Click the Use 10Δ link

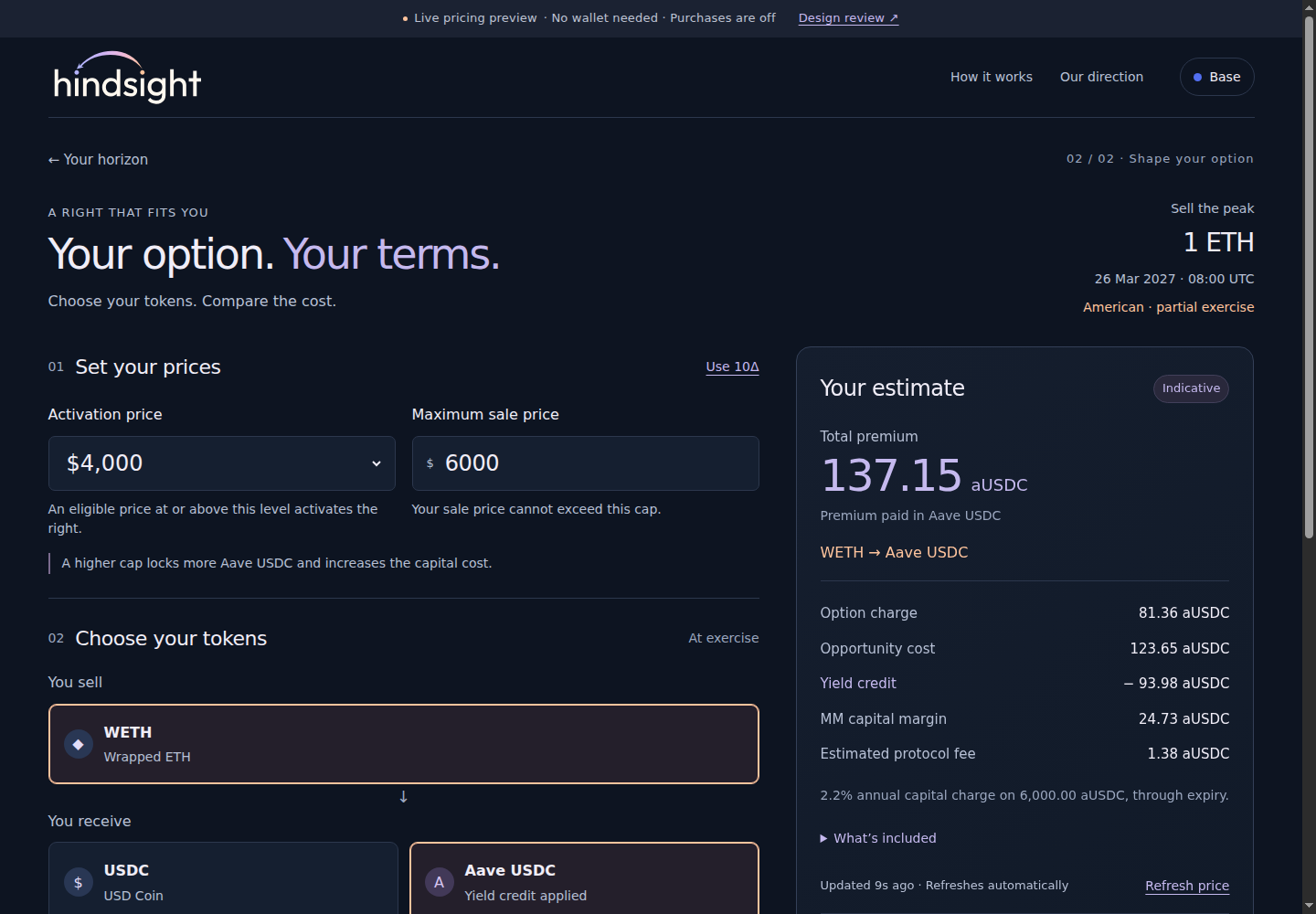click(x=732, y=367)
